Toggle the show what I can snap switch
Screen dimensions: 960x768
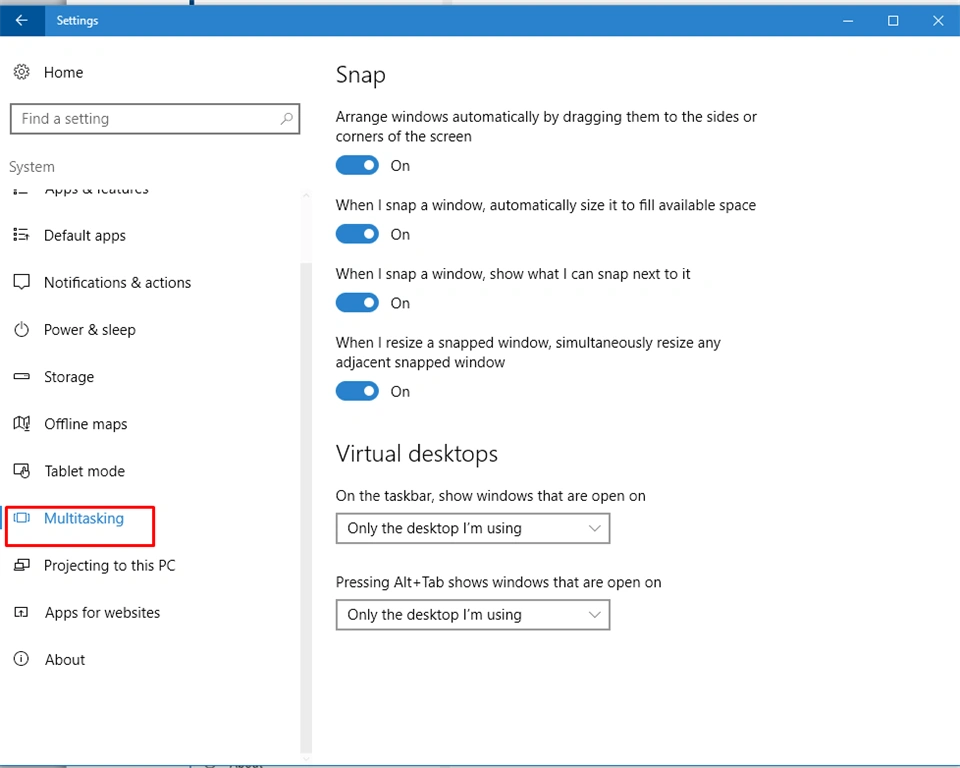click(357, 303)
